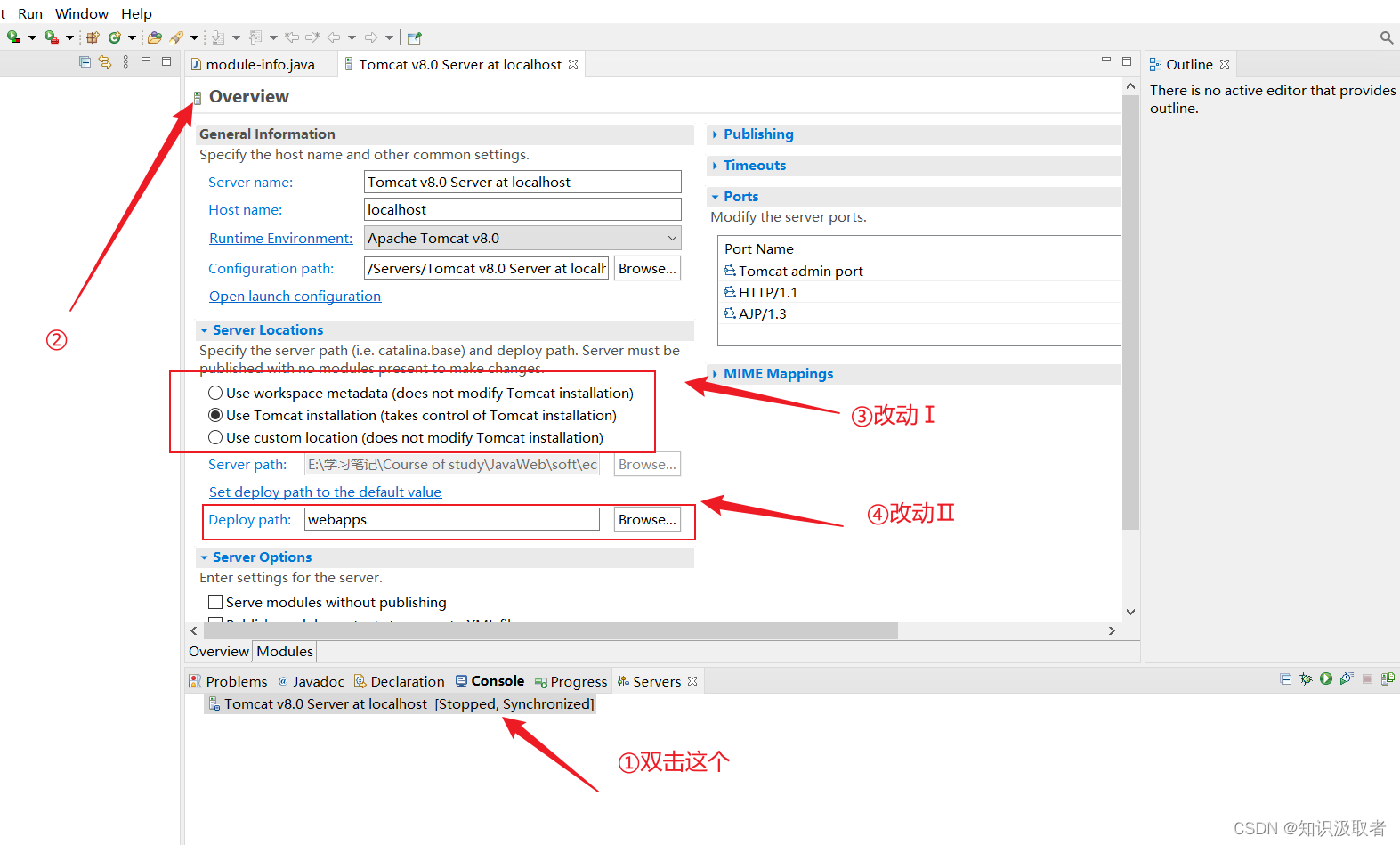
Task: Start the server in debug mode icon
Action: point(1306,678)
